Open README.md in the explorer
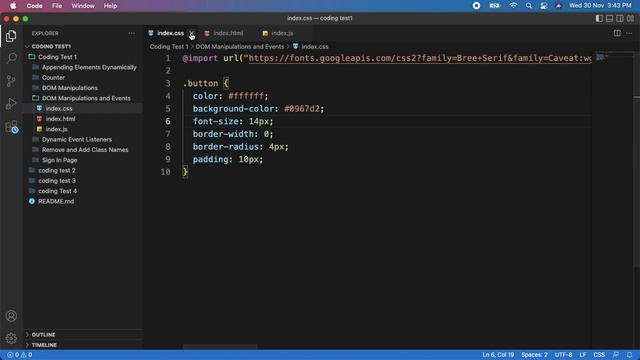640x360 pixels. 83,201
